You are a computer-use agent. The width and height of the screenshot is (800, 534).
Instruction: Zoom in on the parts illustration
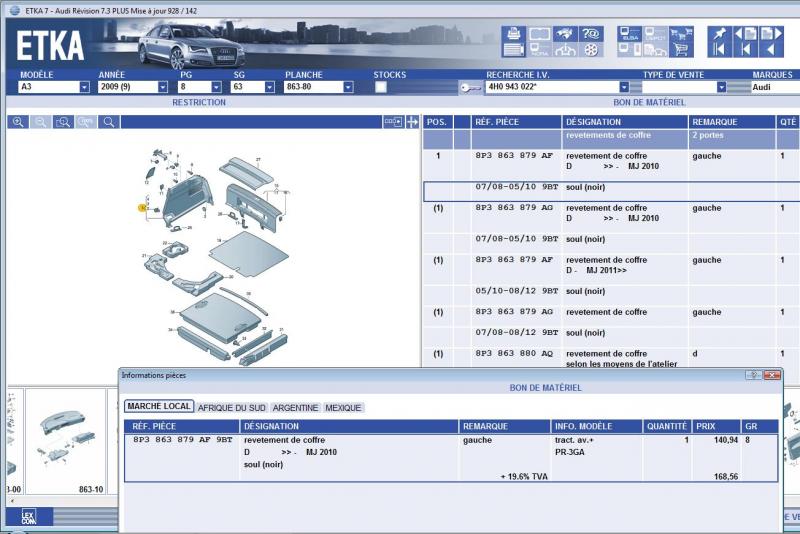pos(18,122)
